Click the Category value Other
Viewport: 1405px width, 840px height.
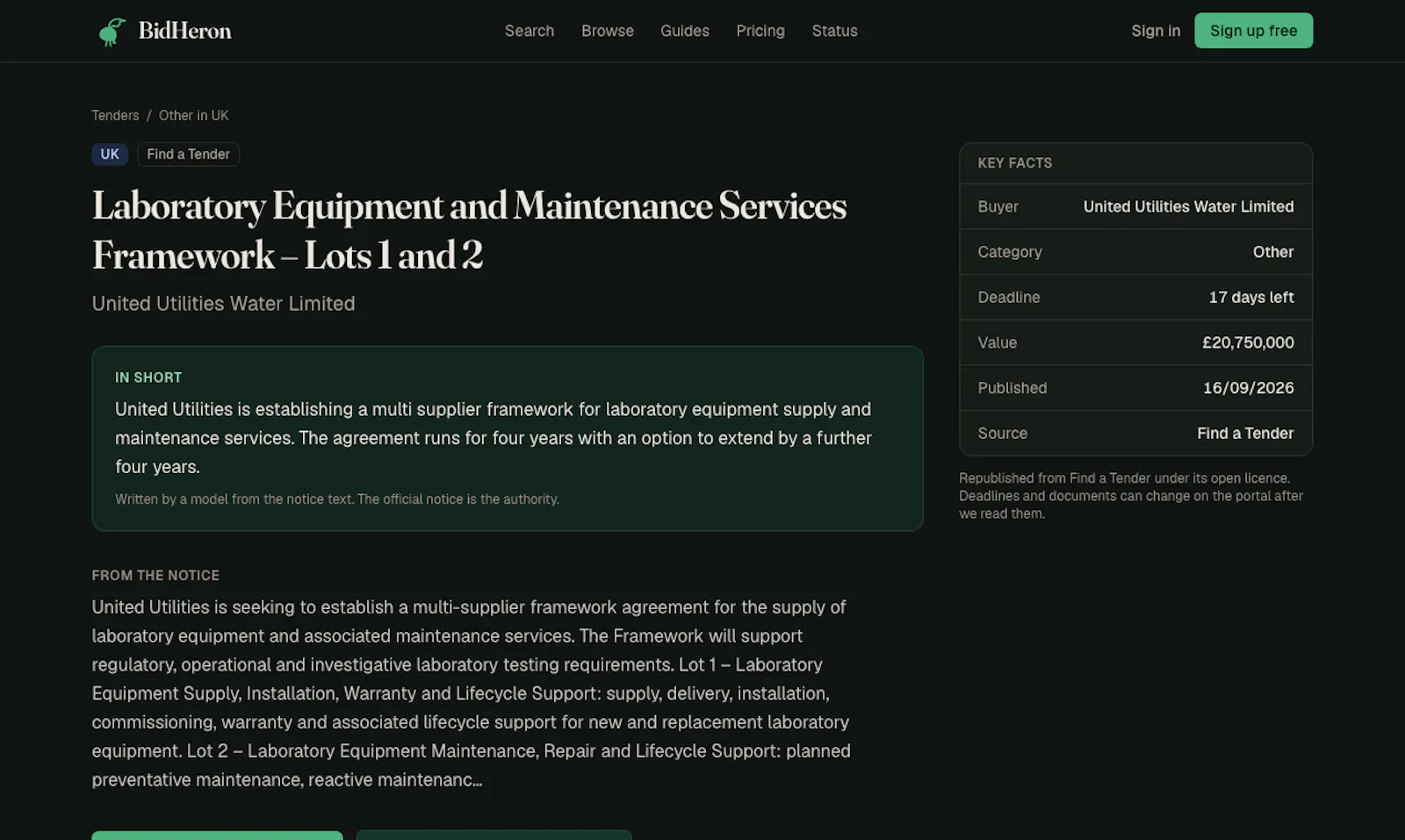(x=1273, y=252)
